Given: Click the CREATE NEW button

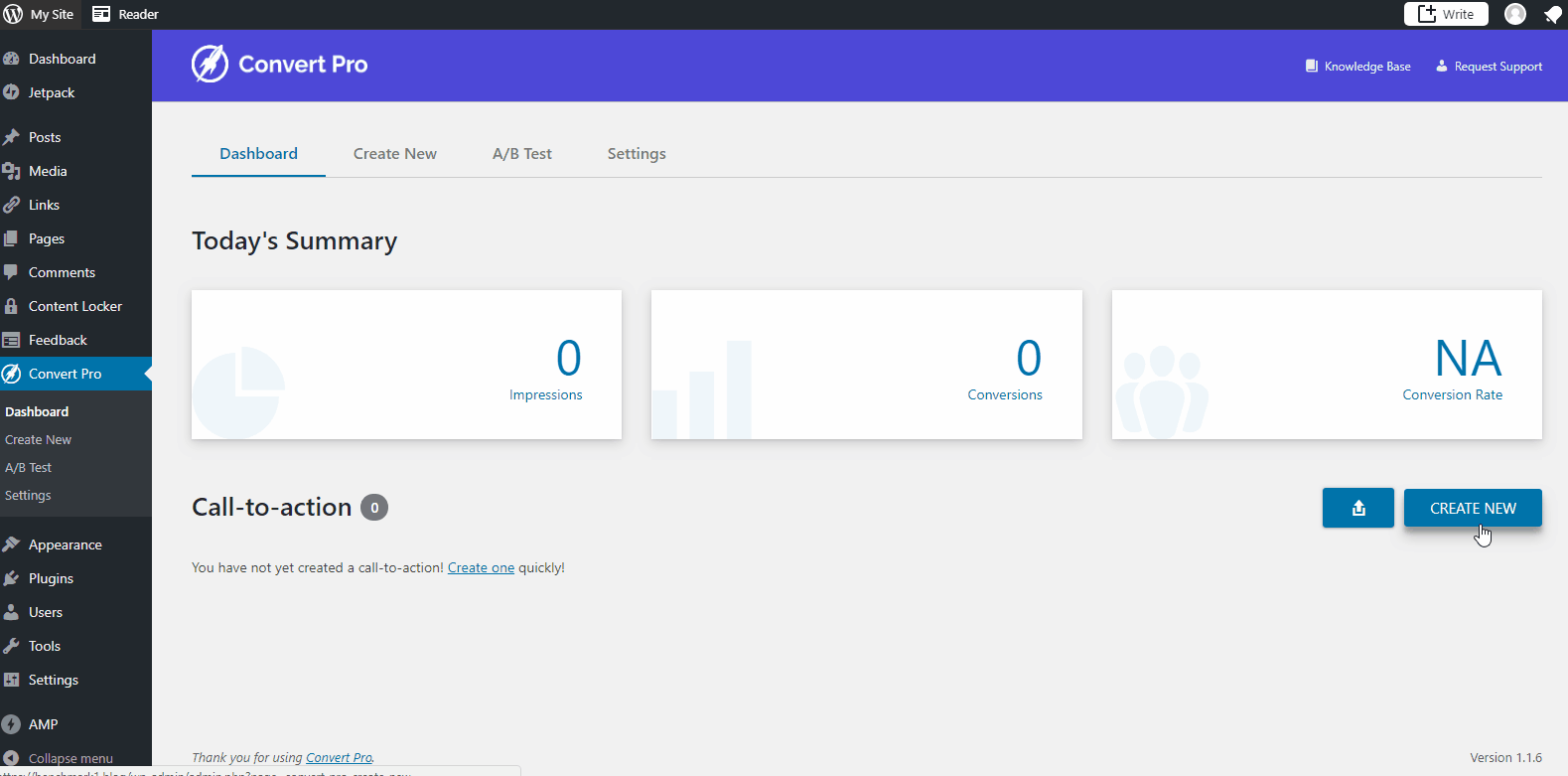Looking at the screenshot, I should [x=1473, y=508].
